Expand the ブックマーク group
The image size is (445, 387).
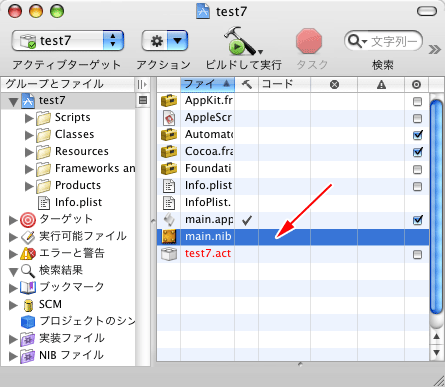(x=13, y=288)
